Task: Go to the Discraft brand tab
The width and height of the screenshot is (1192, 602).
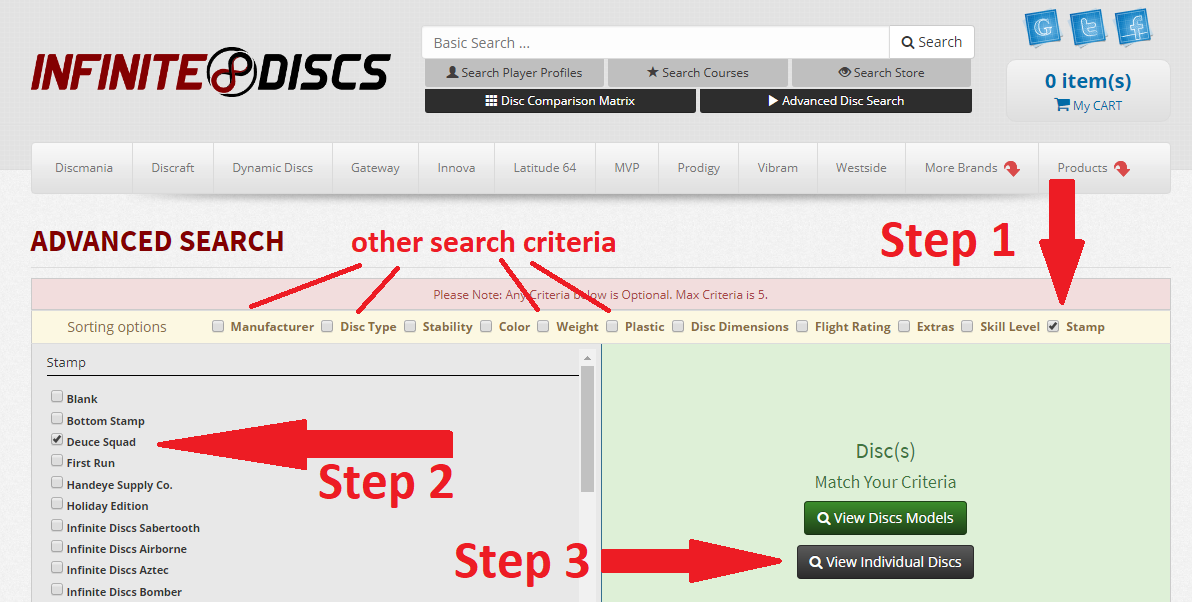Action: (173, 168)
